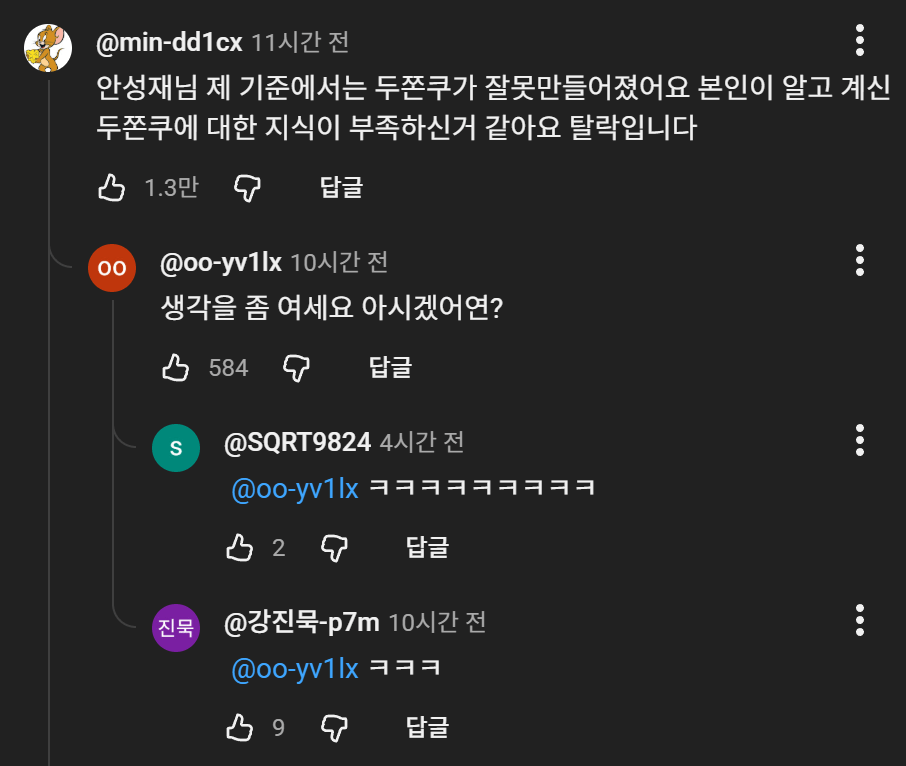Screen dimensions: 906x766
Task: Open the @min-dd1cx Jerry mouse avatar
Action: point(47,49)
